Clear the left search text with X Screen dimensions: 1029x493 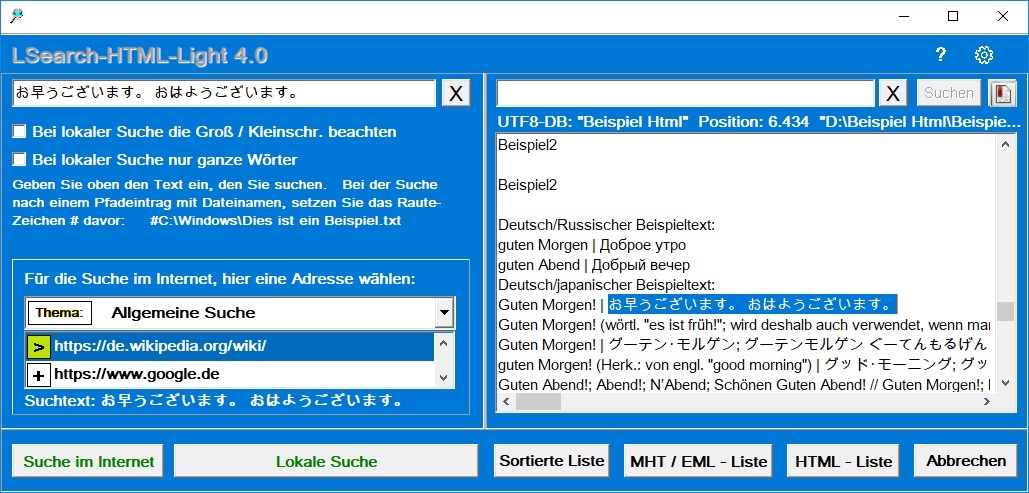click(x=455, y=93)
